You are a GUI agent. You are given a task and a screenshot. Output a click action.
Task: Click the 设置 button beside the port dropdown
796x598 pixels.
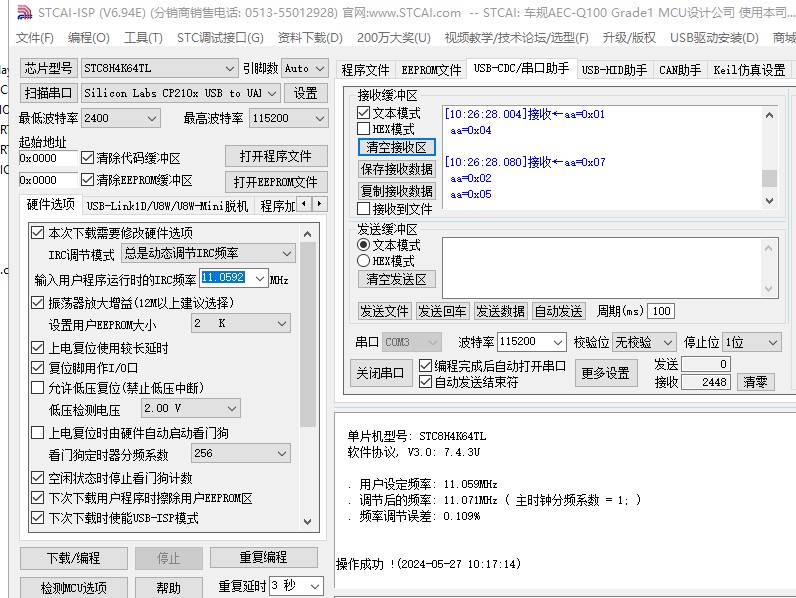pyautogui.click(x=305, y=93)
